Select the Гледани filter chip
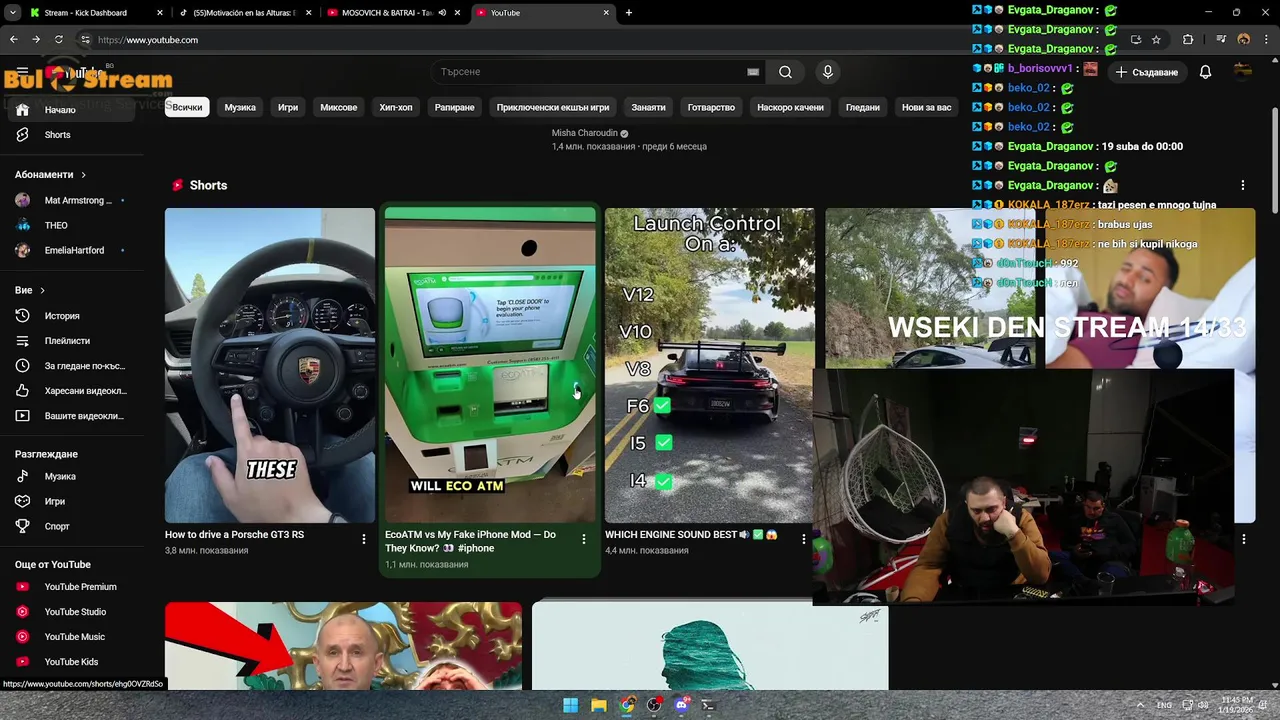 coord(863,107)
